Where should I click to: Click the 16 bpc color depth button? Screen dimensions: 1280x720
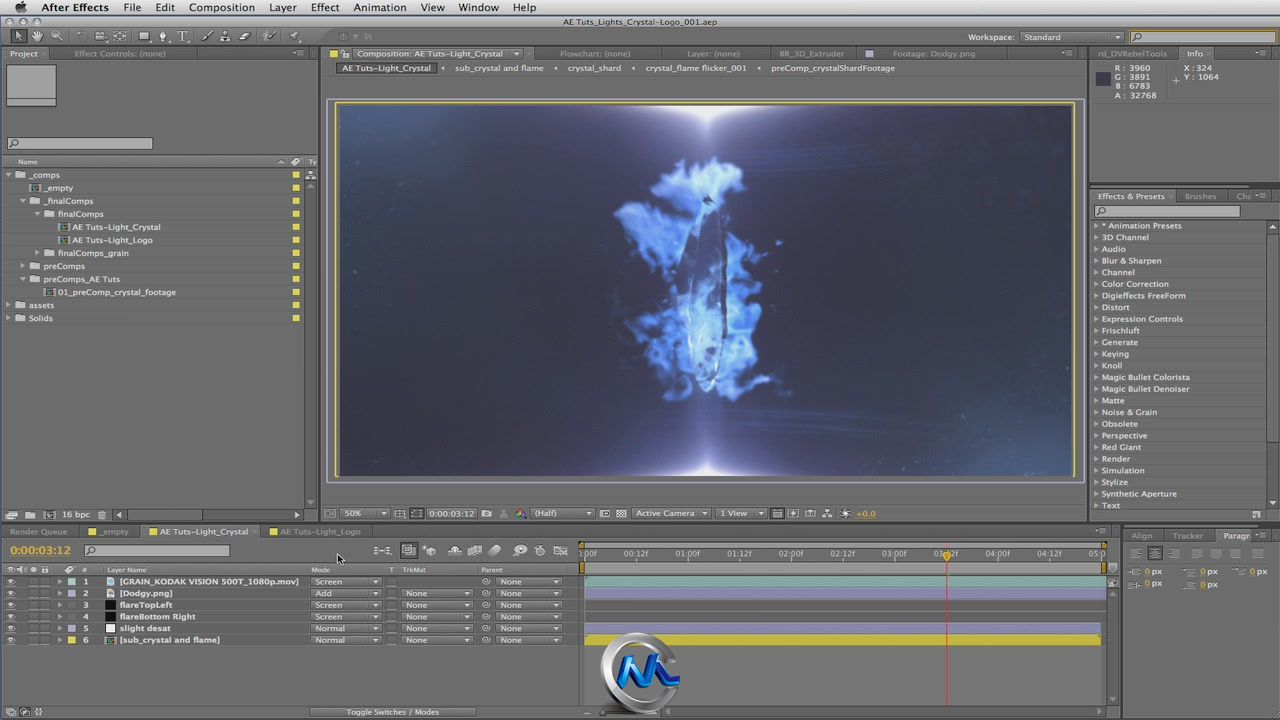(x=76, y=514)
